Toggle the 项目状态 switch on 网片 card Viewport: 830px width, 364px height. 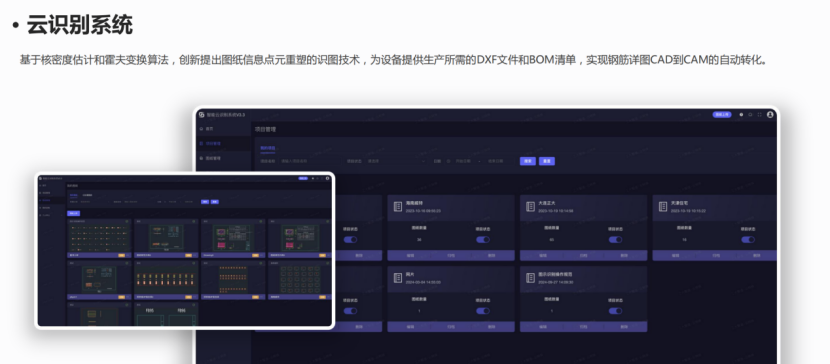coord(483,311)
